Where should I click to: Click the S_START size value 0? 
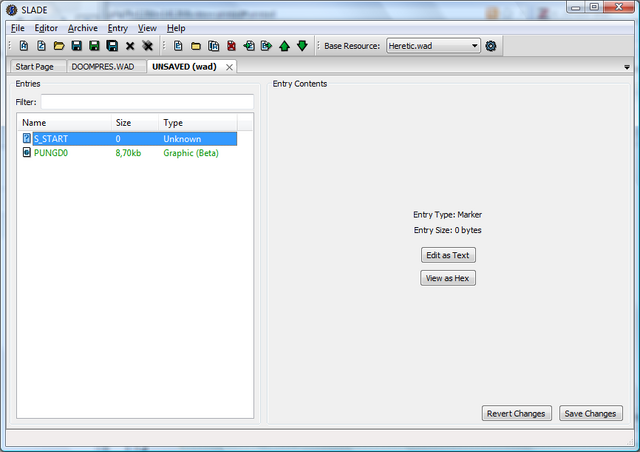pyautogui.click(x=118, y=139)
